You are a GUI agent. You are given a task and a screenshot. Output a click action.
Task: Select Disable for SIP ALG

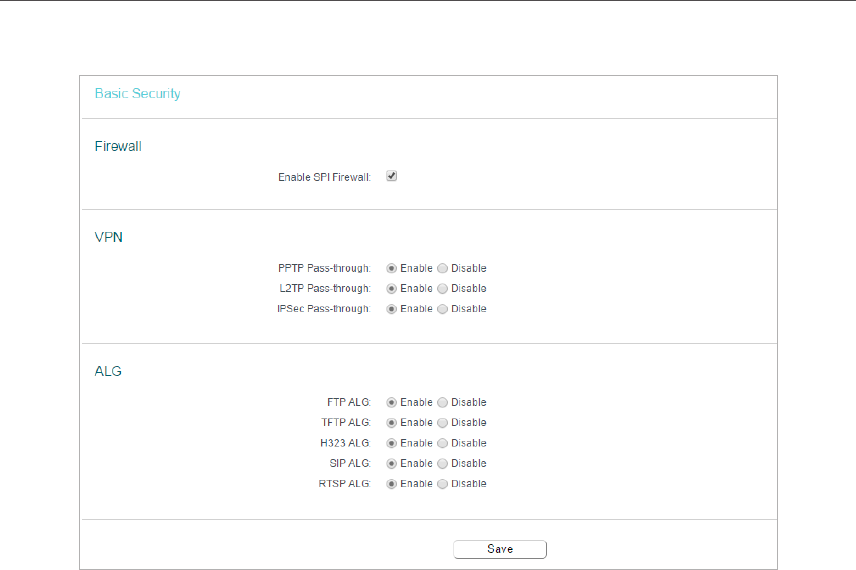443,464
